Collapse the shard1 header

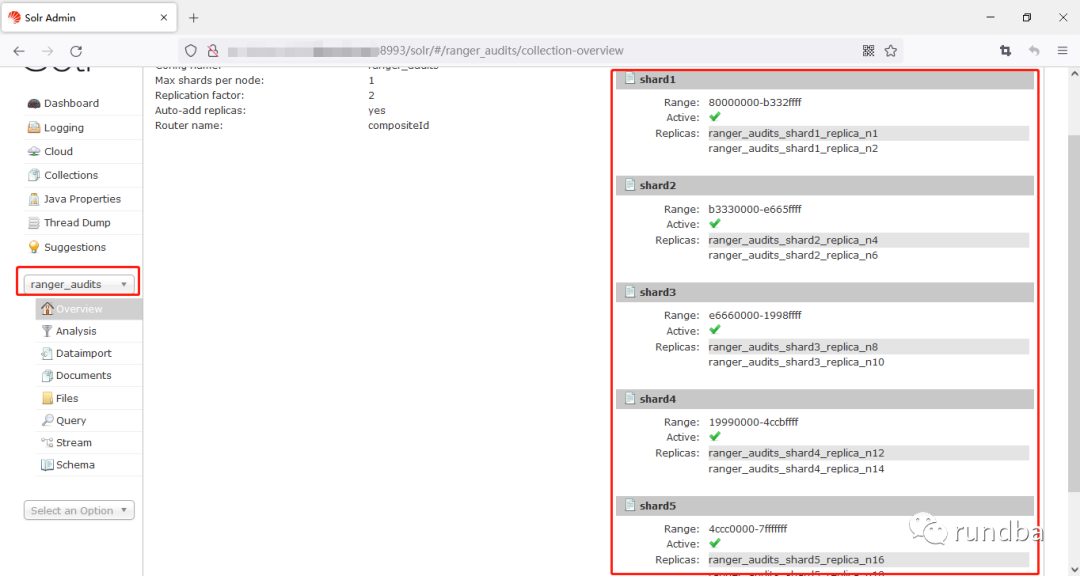pyautogui.click(x=824, y=79)
